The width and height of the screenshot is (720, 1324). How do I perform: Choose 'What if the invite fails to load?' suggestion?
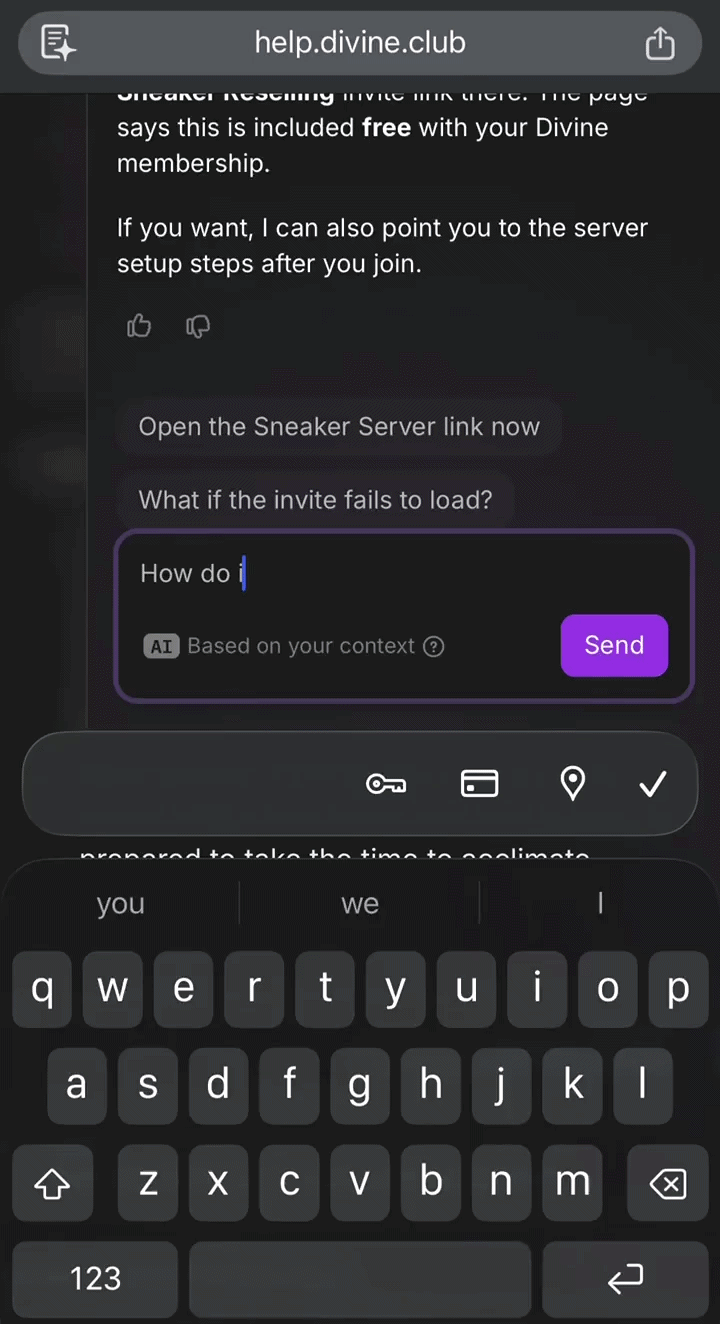tap(316, 499)
